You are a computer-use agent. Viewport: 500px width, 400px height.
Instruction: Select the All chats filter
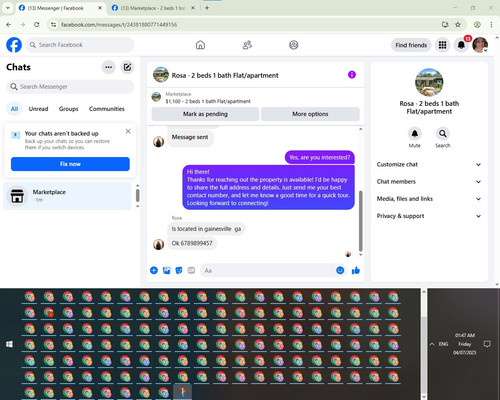point(14,109)
